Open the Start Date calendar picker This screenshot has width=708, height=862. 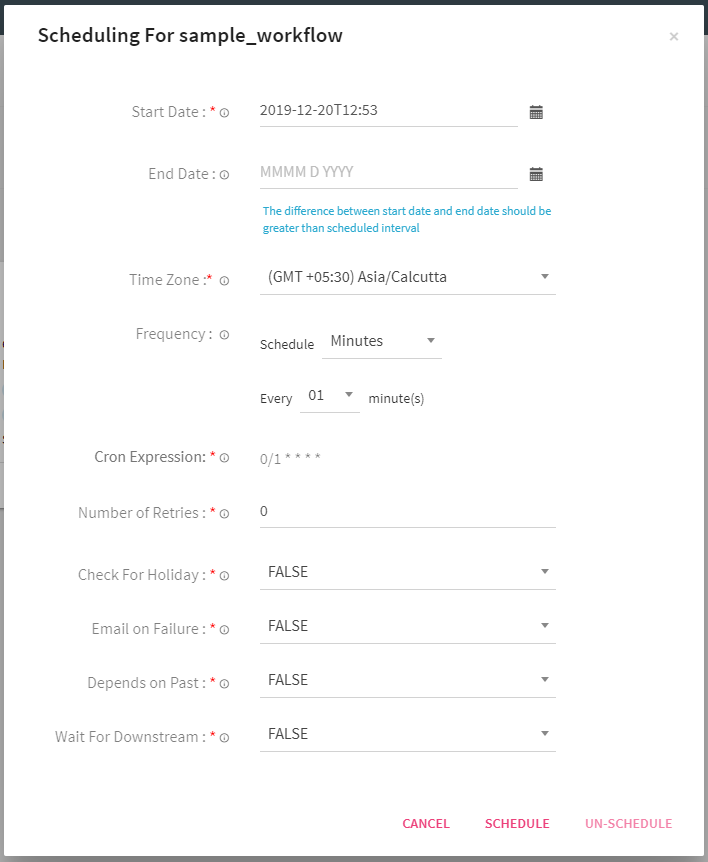(536, 113)
